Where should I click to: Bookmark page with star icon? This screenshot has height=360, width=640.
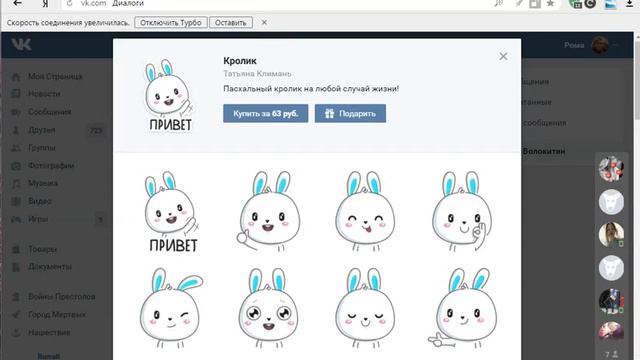[x=550, y=3]
